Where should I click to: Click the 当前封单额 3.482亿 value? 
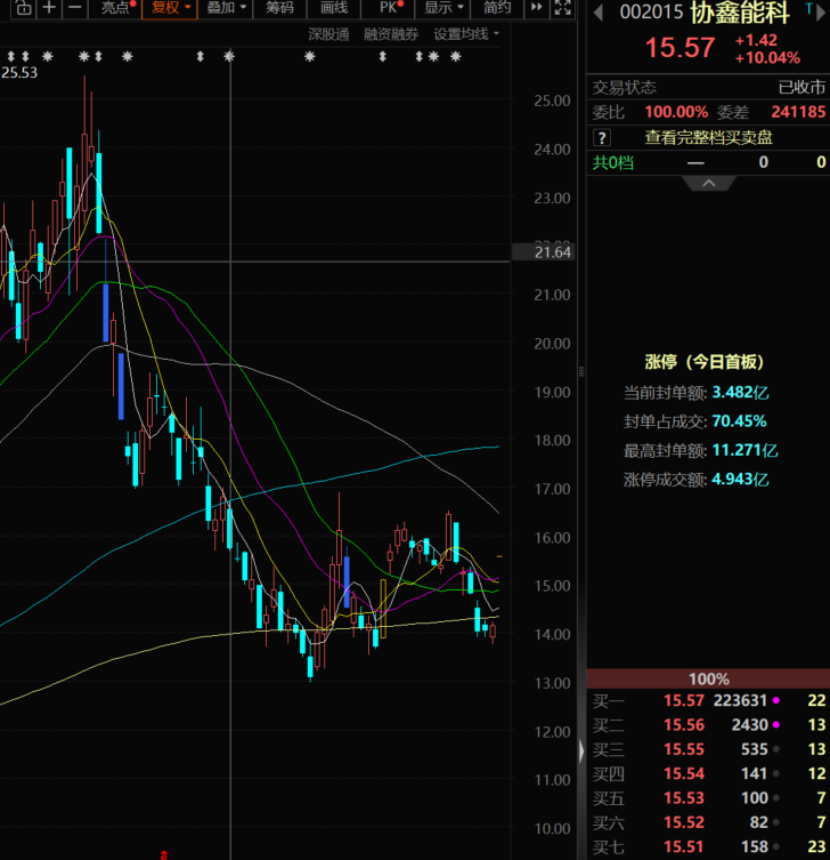tap(740, 393)
